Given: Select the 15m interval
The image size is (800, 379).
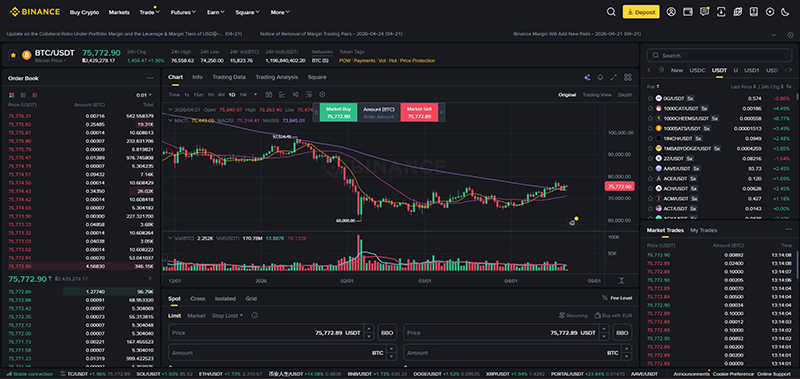Looking at the screenshot, I should [198, 95].
